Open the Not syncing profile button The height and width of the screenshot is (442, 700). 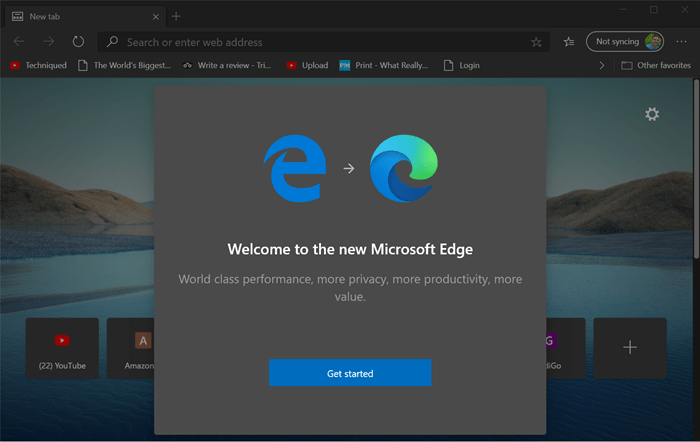[625, 42]
